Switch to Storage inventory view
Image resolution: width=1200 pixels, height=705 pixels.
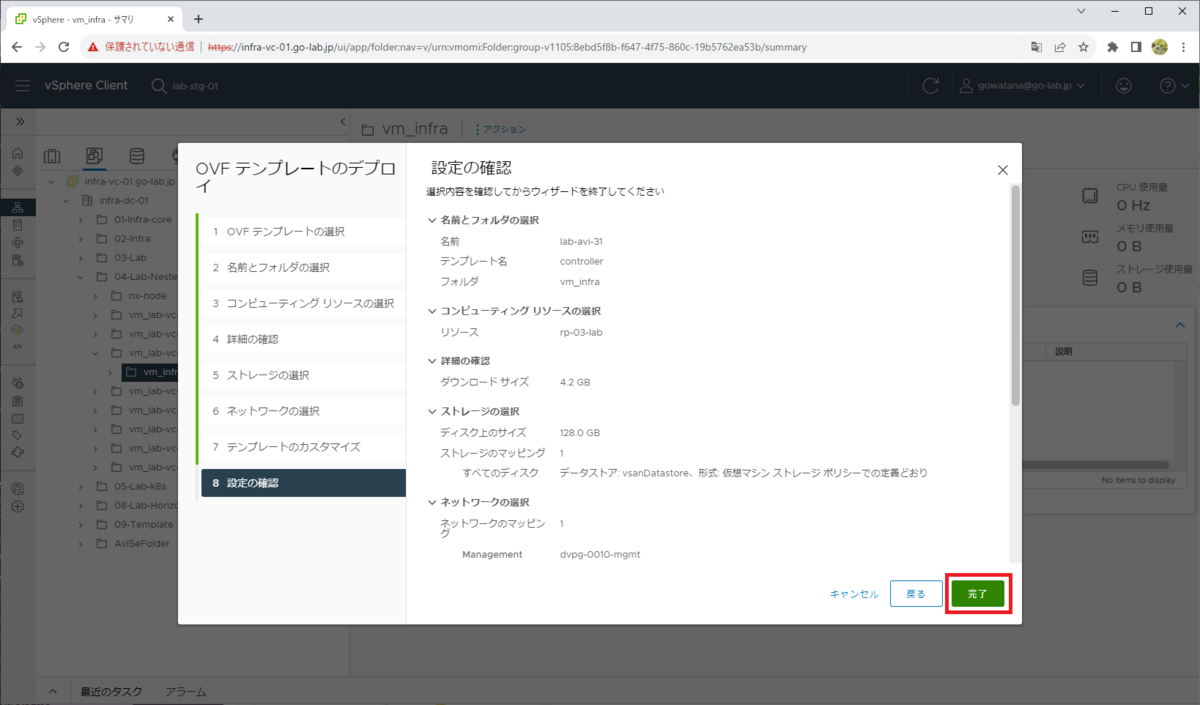tap(137, 156)
